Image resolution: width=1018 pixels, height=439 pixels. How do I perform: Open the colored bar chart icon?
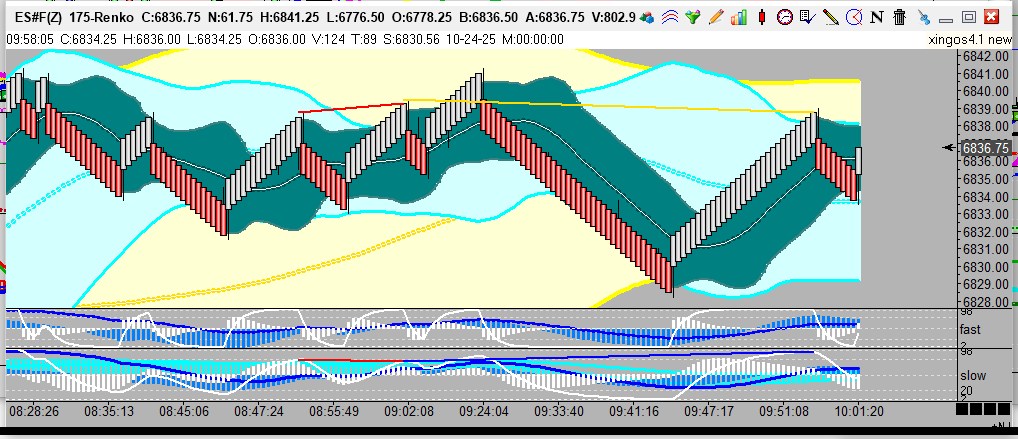point(738,17)
